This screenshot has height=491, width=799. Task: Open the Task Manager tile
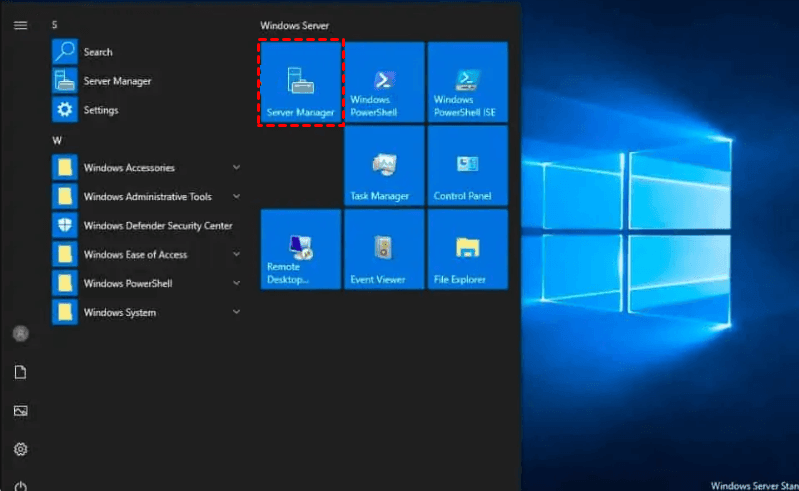pyautogui.click(x=384, y=166)
